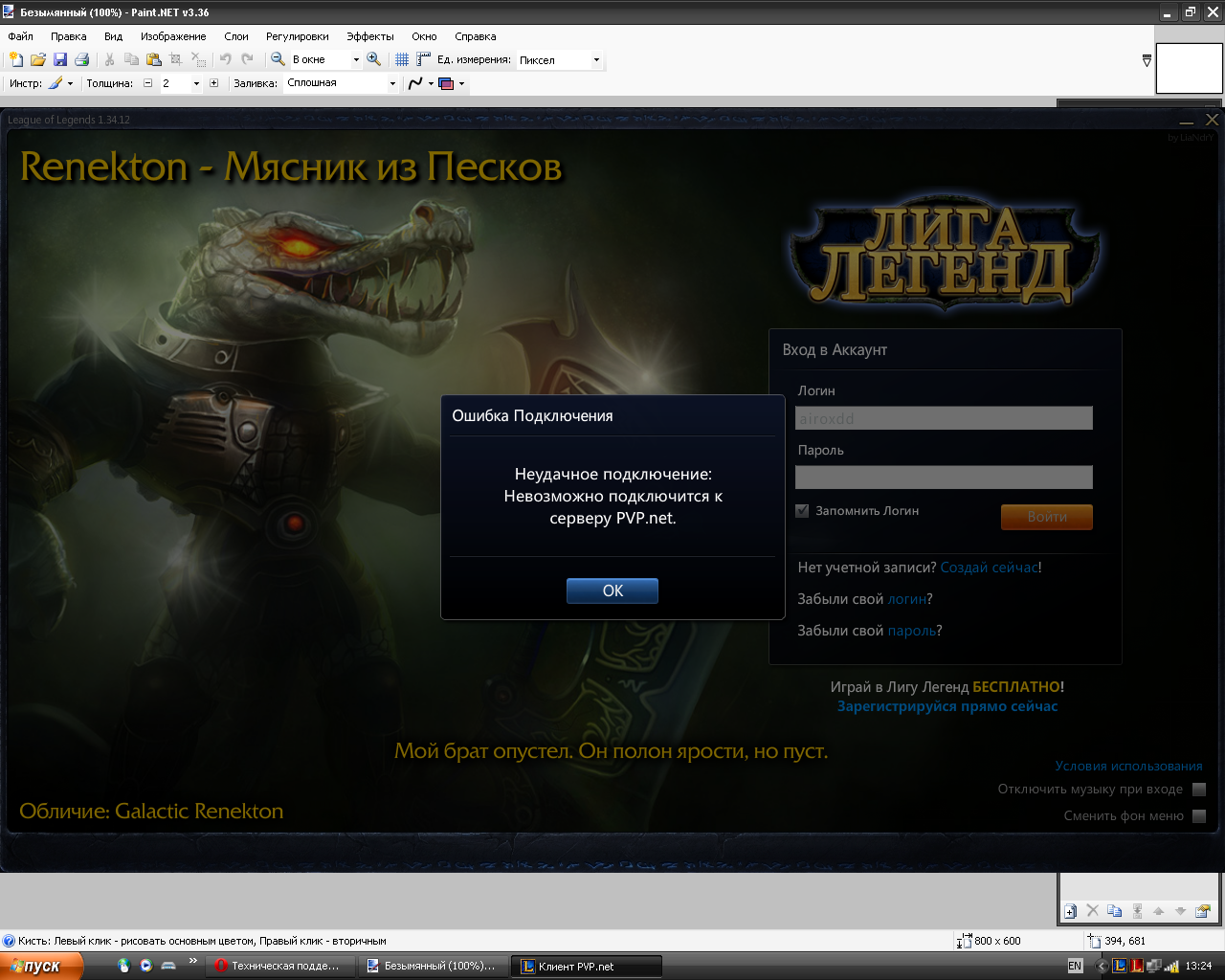Image resolution: width=1225 pixels, height=980 pixels.
Task: Click the Redo arrow icon
Action: click(247, 59)
